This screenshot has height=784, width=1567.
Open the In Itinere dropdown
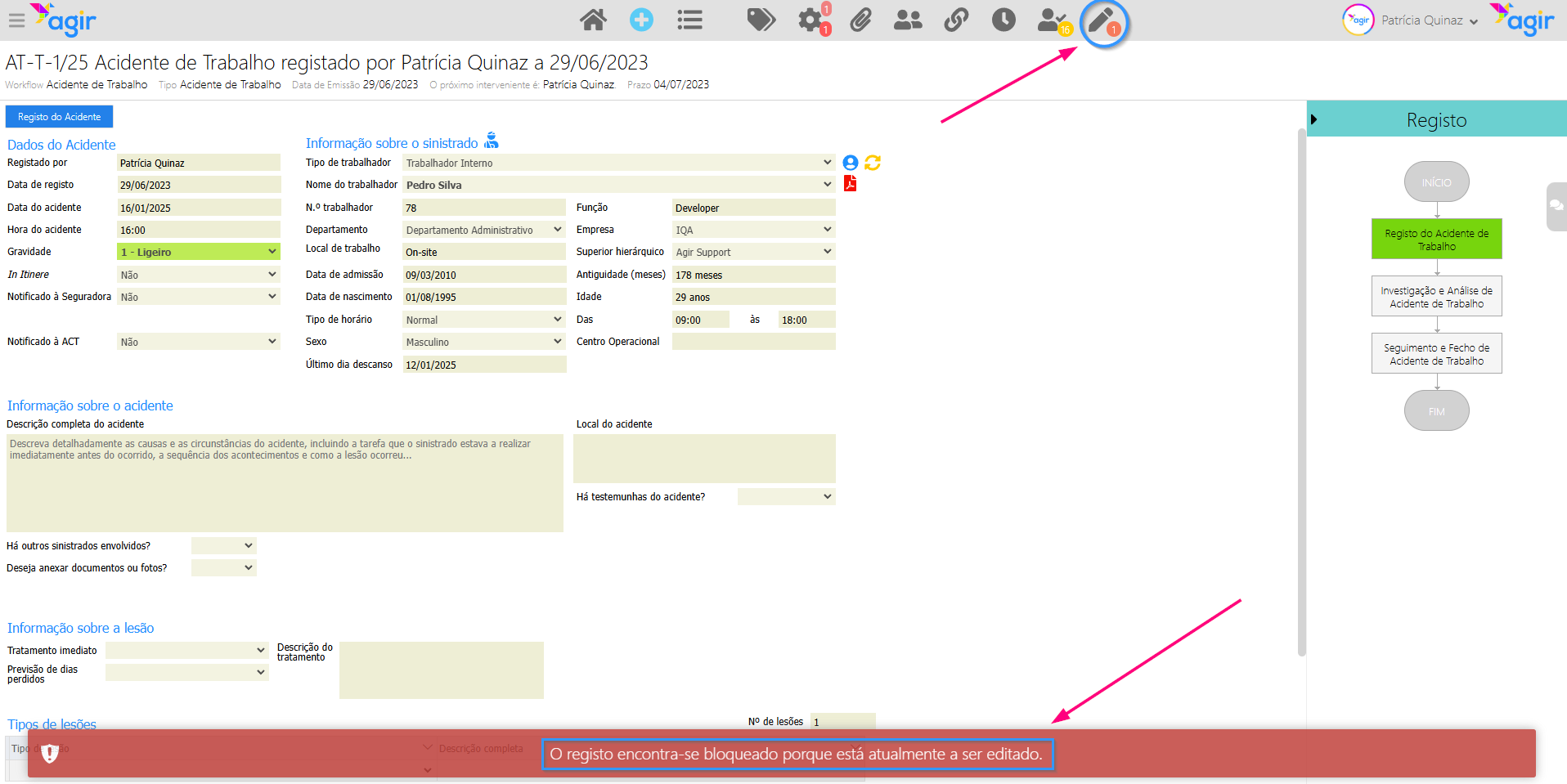(x=199, y=275)
